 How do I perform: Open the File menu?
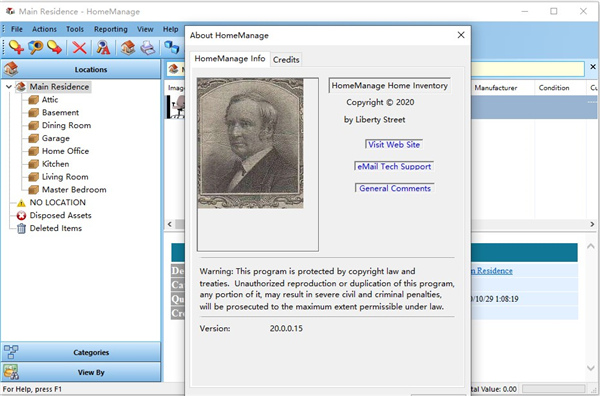coord(17,29)
